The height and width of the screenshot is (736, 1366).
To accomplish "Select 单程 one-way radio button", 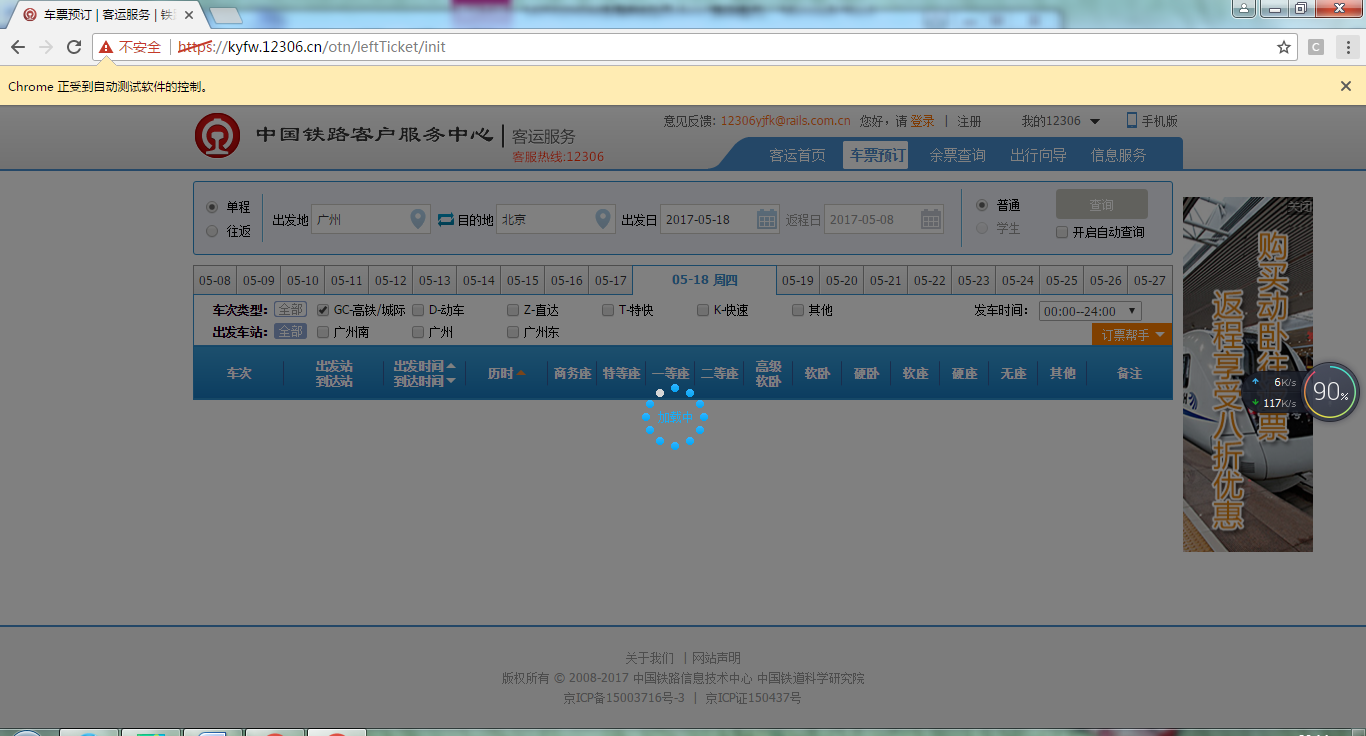I will point(211,207).
